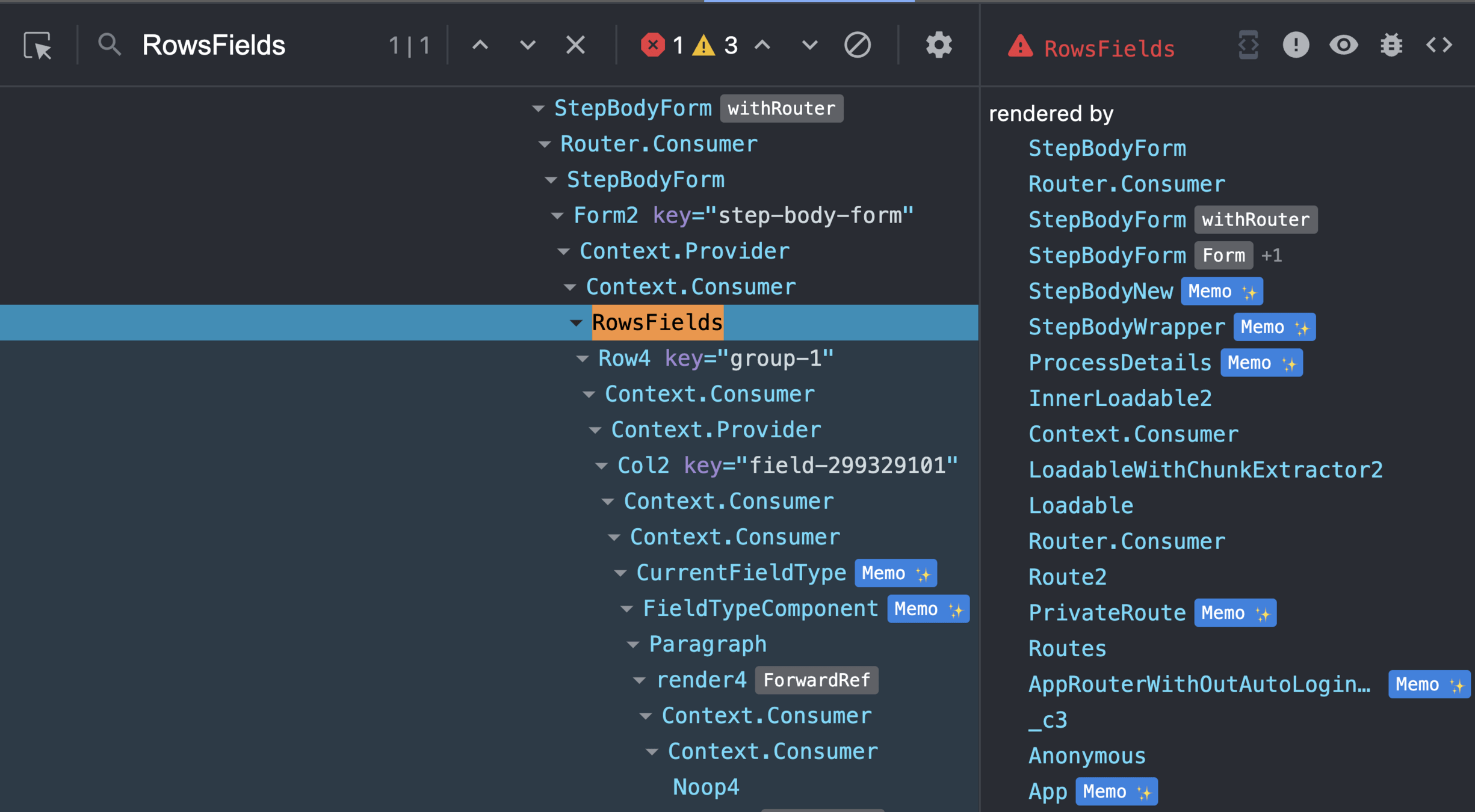Collapse the Row4 group-1 node
Viewport: 1475px width, 812px height.
[x=582, y=359]
